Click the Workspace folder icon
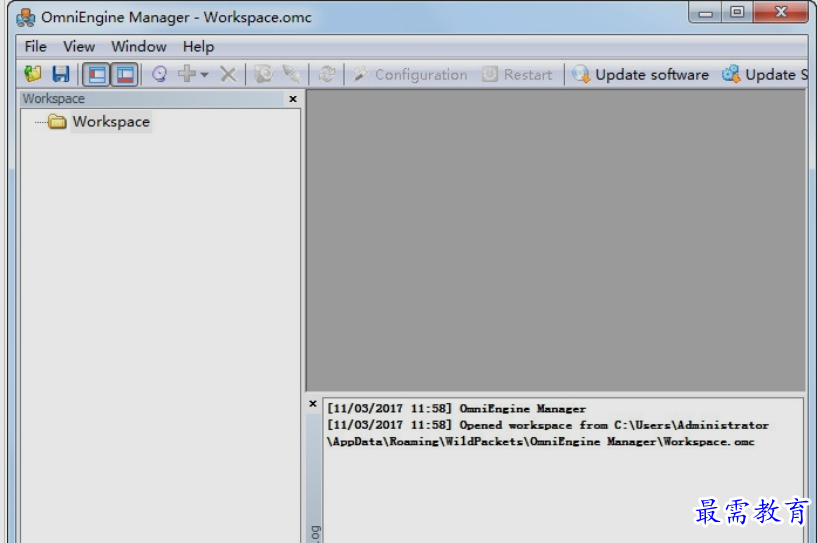Screen dimensions: 817x543 coord(57,121)
